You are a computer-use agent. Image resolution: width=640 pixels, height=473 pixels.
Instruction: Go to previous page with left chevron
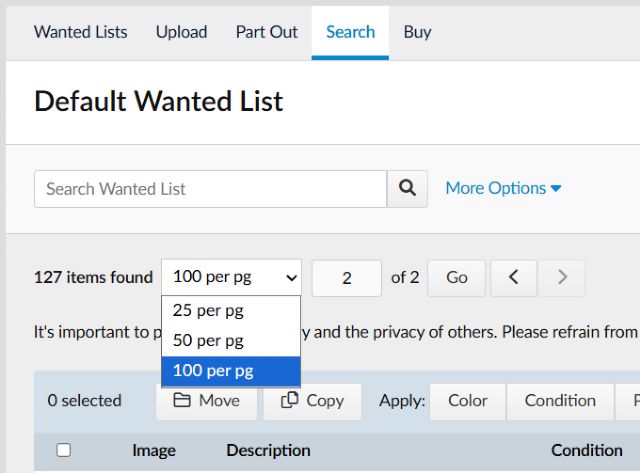pyautogui.click(x=514, y=278)
